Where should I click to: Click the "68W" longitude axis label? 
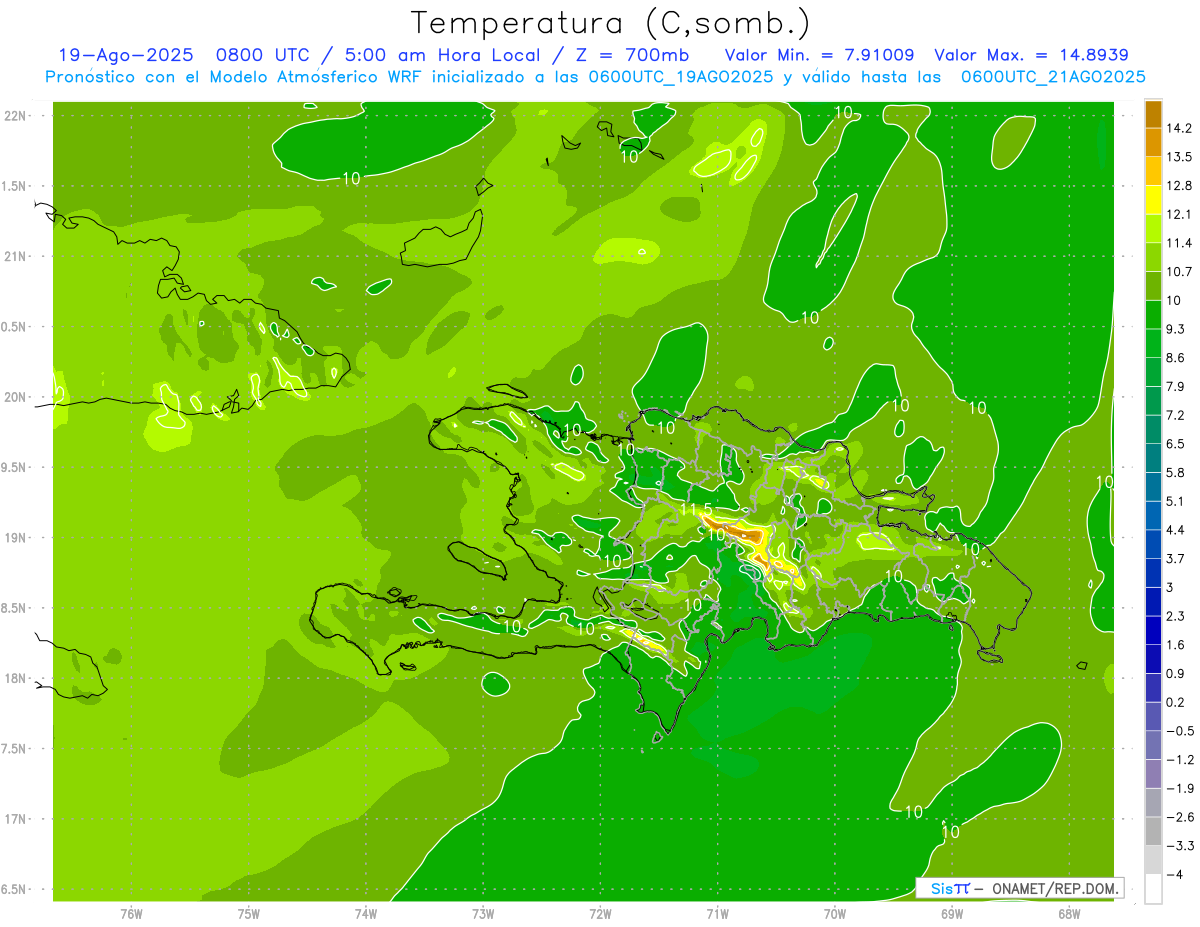pos(1068,913)
